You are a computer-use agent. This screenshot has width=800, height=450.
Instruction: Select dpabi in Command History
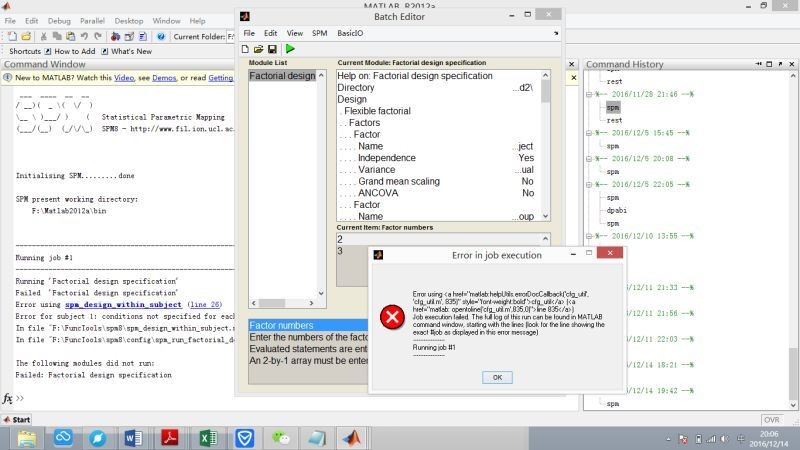(616, 210)
